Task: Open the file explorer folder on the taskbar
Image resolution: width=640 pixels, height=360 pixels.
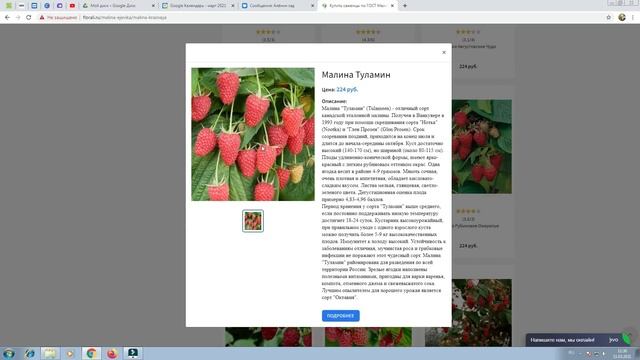Action: tap(50, 353)
